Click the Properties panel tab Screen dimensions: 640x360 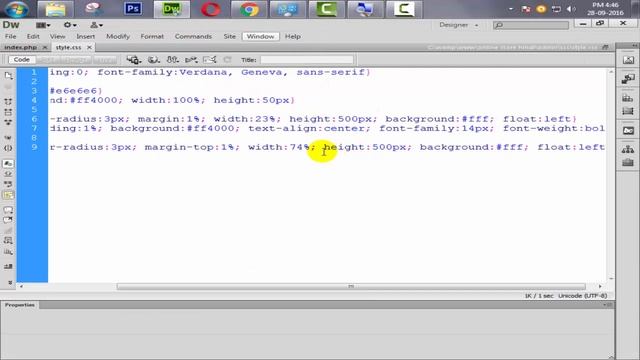(x=20, y=305)
